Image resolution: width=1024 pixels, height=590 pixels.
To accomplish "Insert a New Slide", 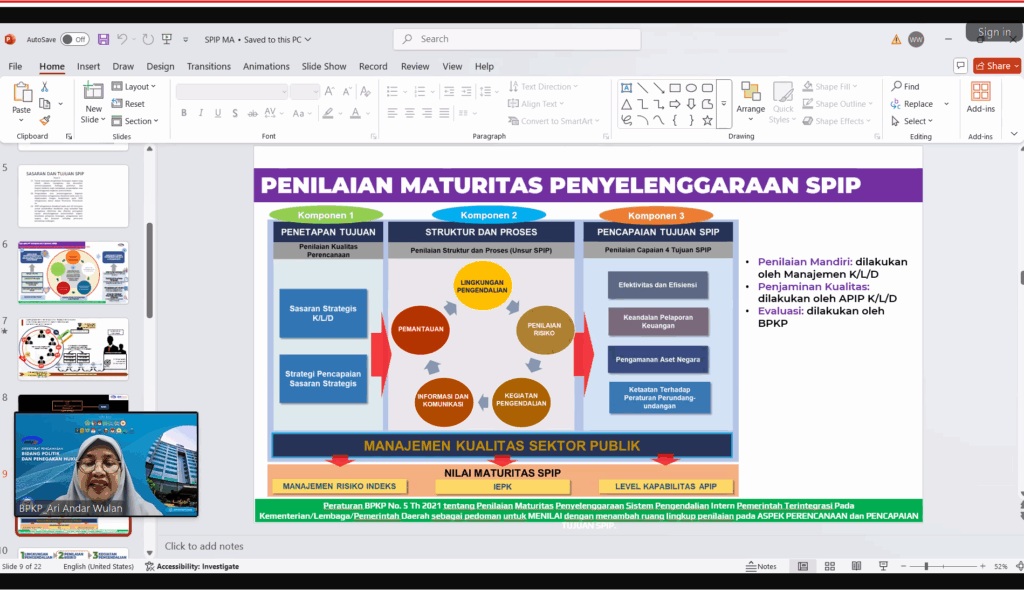I will [x=92, y=92].
